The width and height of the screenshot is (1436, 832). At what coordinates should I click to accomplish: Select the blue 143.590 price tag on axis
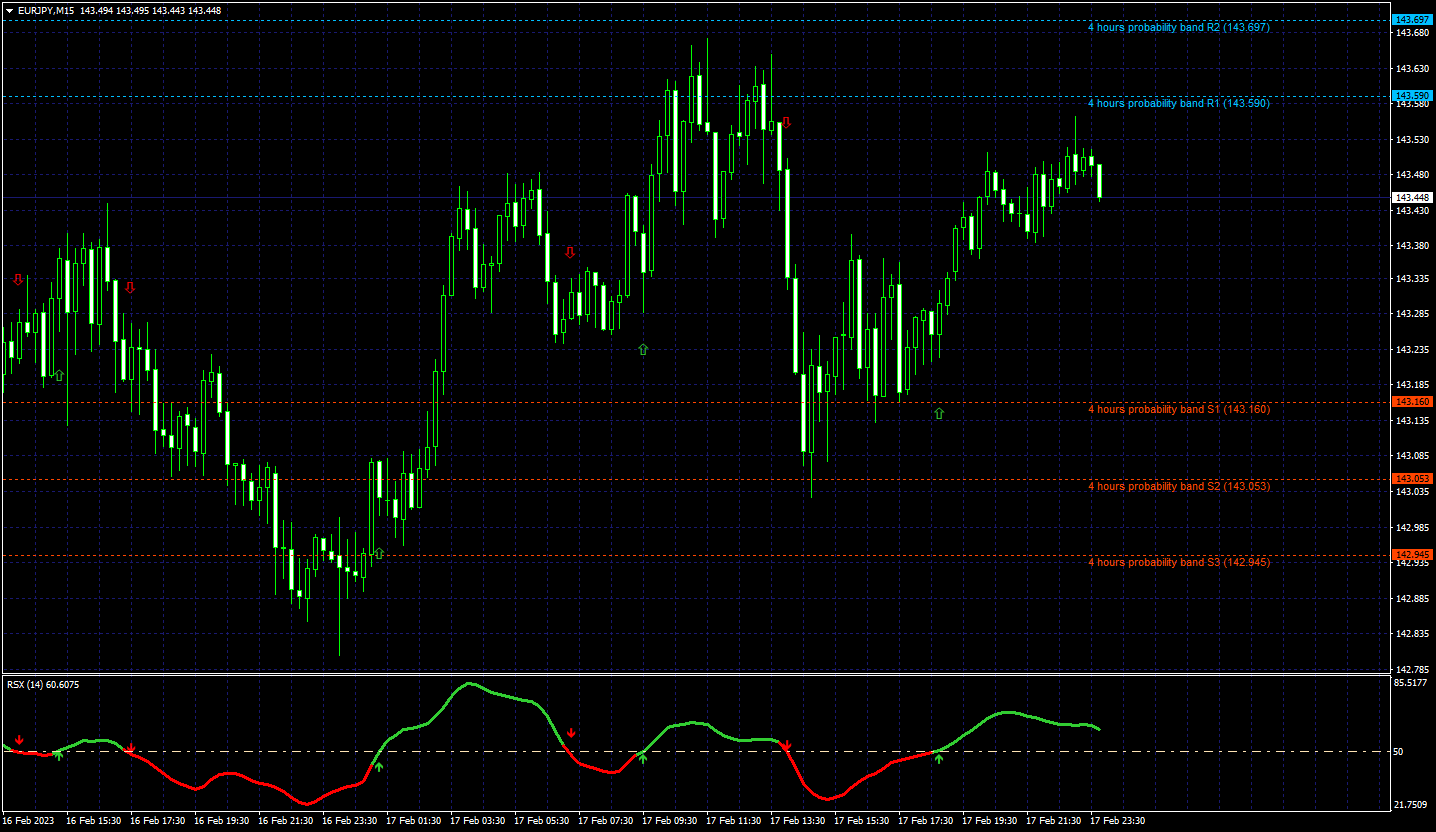[1413, 95]
